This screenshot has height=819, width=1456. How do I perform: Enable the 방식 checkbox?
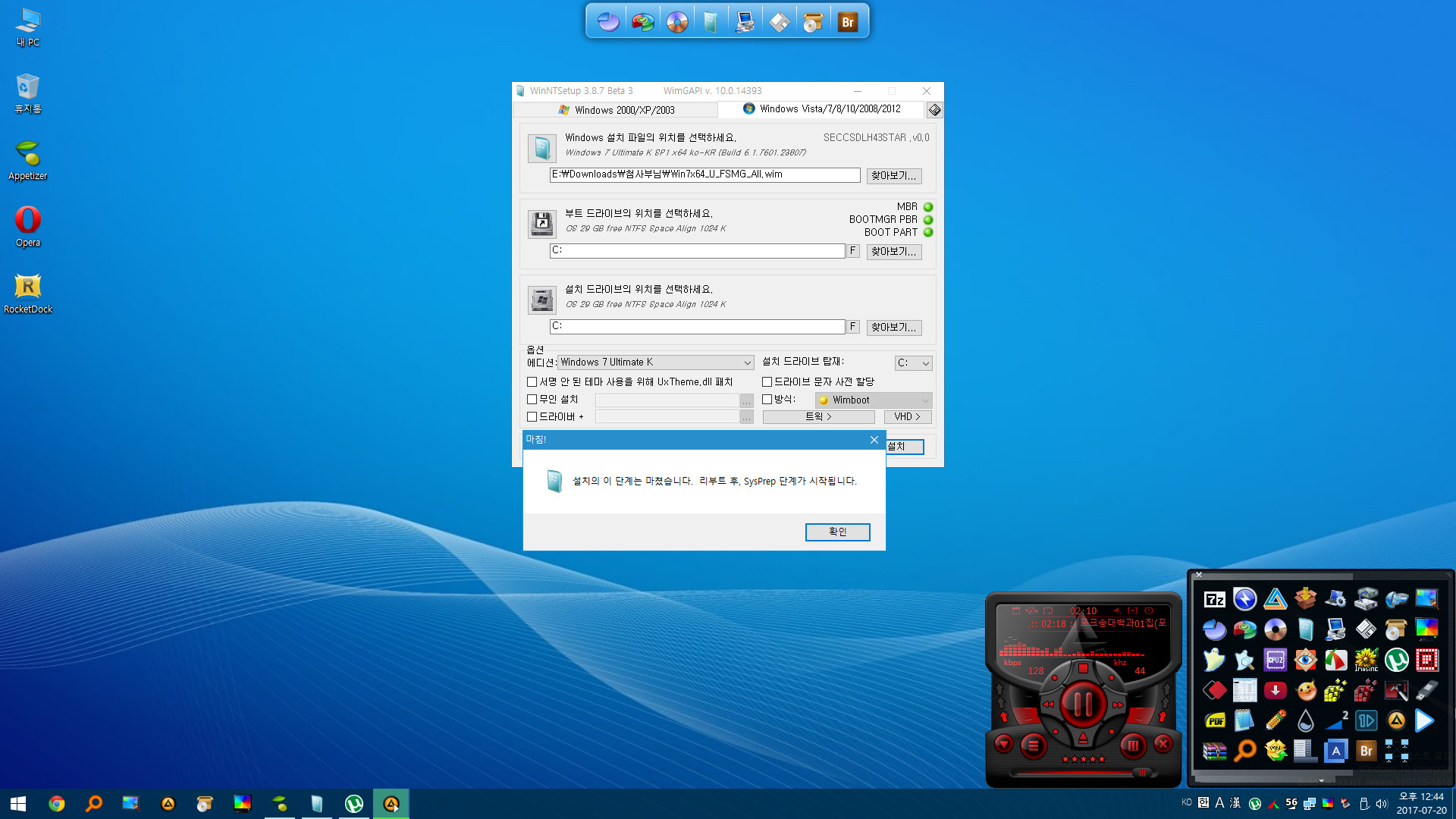[767, 400]
